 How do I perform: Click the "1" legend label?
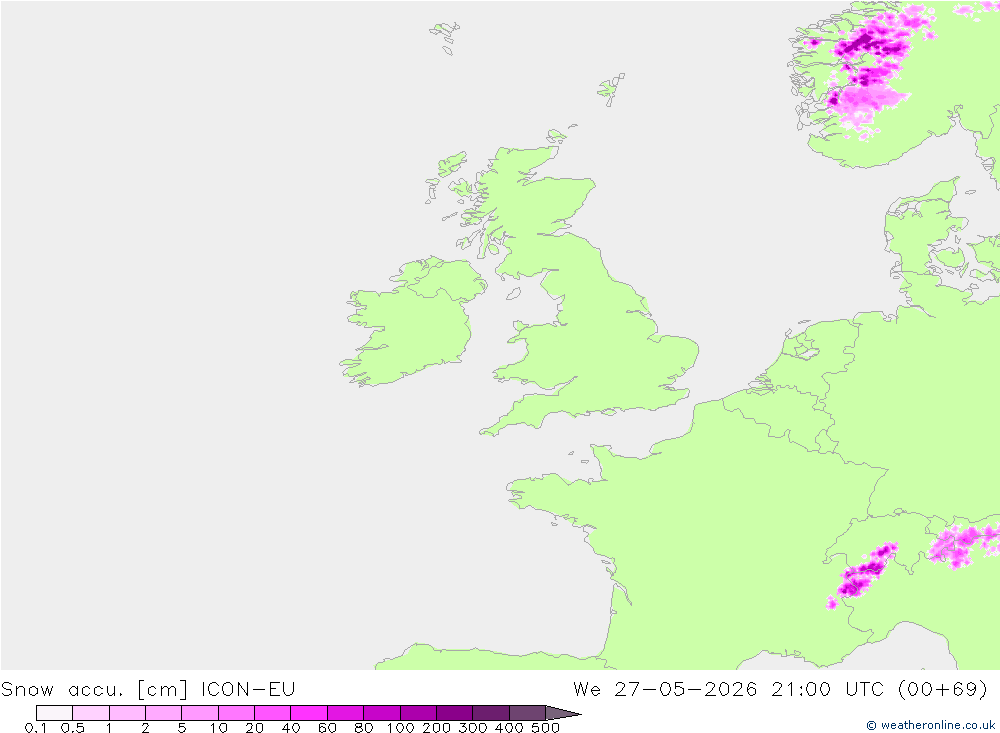109,728
